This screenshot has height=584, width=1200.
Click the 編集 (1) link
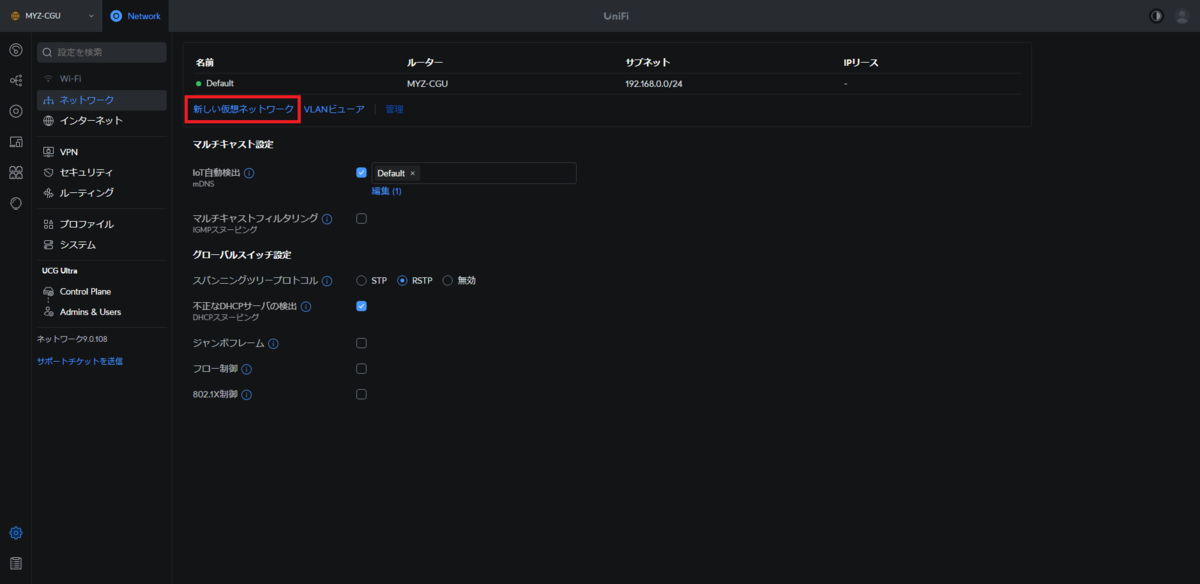[387, 191]
